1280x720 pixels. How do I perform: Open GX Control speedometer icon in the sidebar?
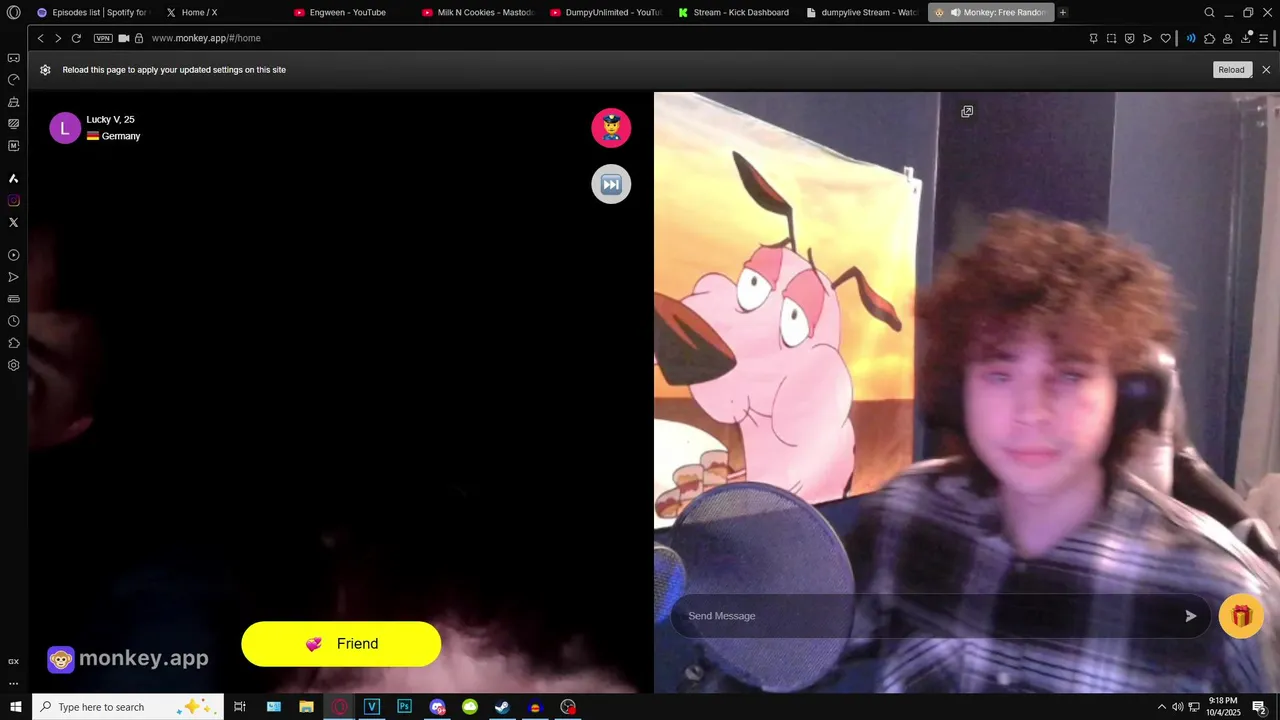coord(13,80)
